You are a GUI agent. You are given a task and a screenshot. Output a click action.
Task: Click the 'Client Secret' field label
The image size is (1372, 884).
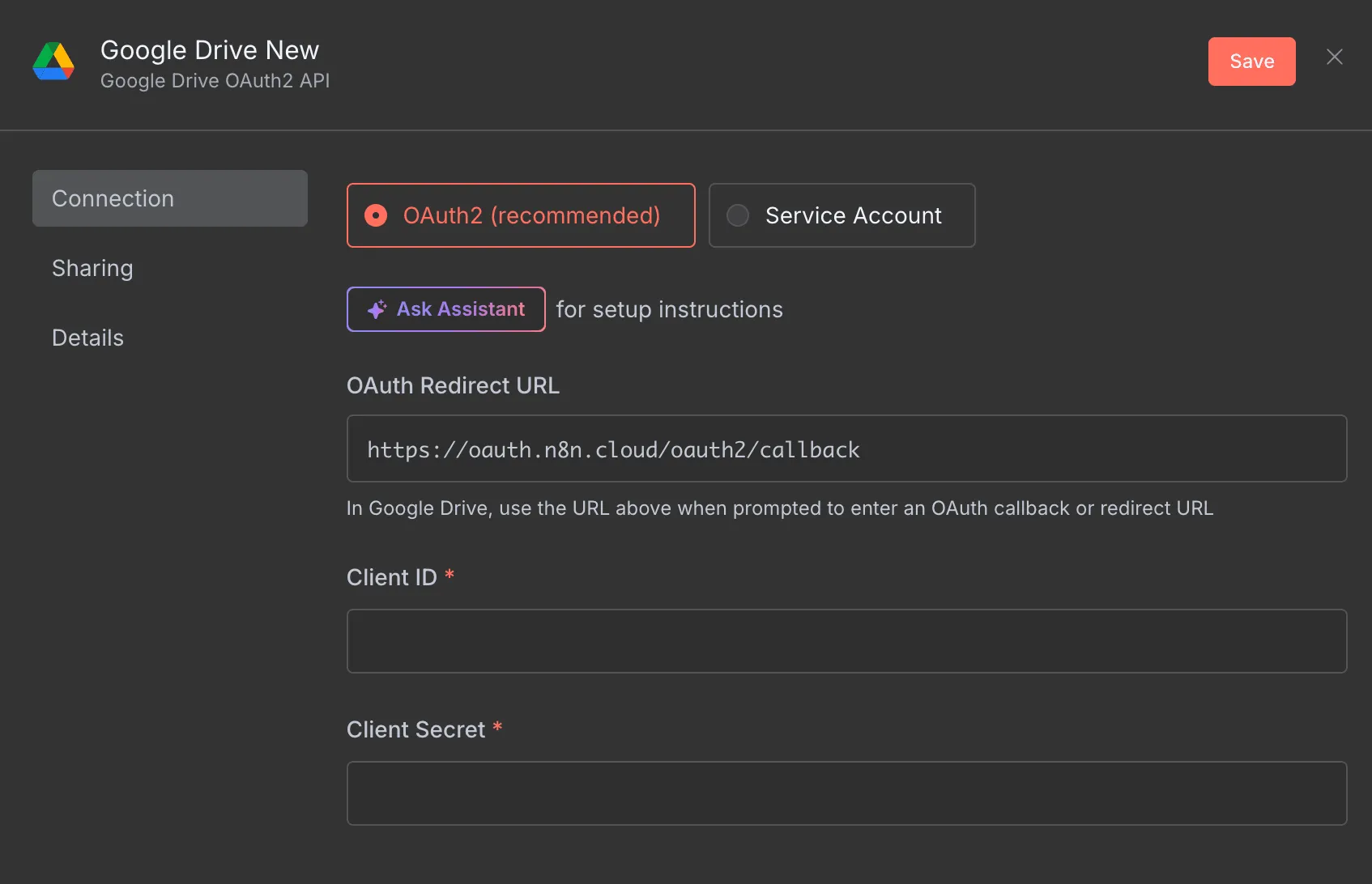click(415, 729)
